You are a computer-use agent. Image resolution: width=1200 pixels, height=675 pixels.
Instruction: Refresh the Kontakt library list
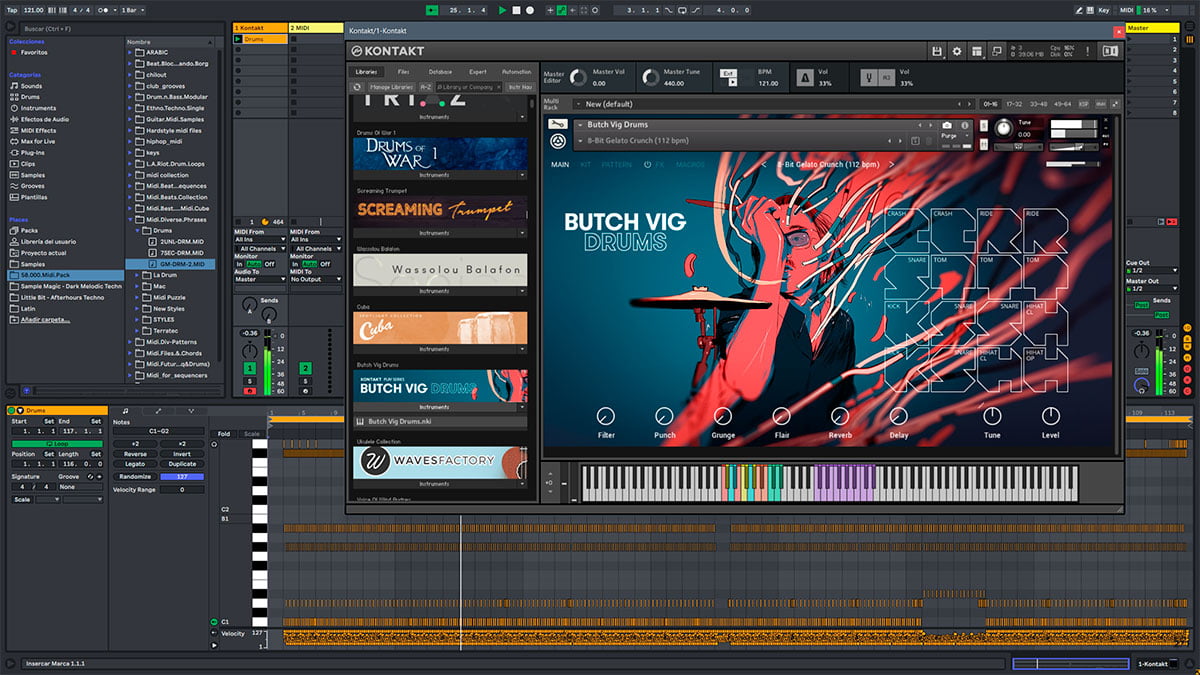pyautogui.click(x=358, y=87)
